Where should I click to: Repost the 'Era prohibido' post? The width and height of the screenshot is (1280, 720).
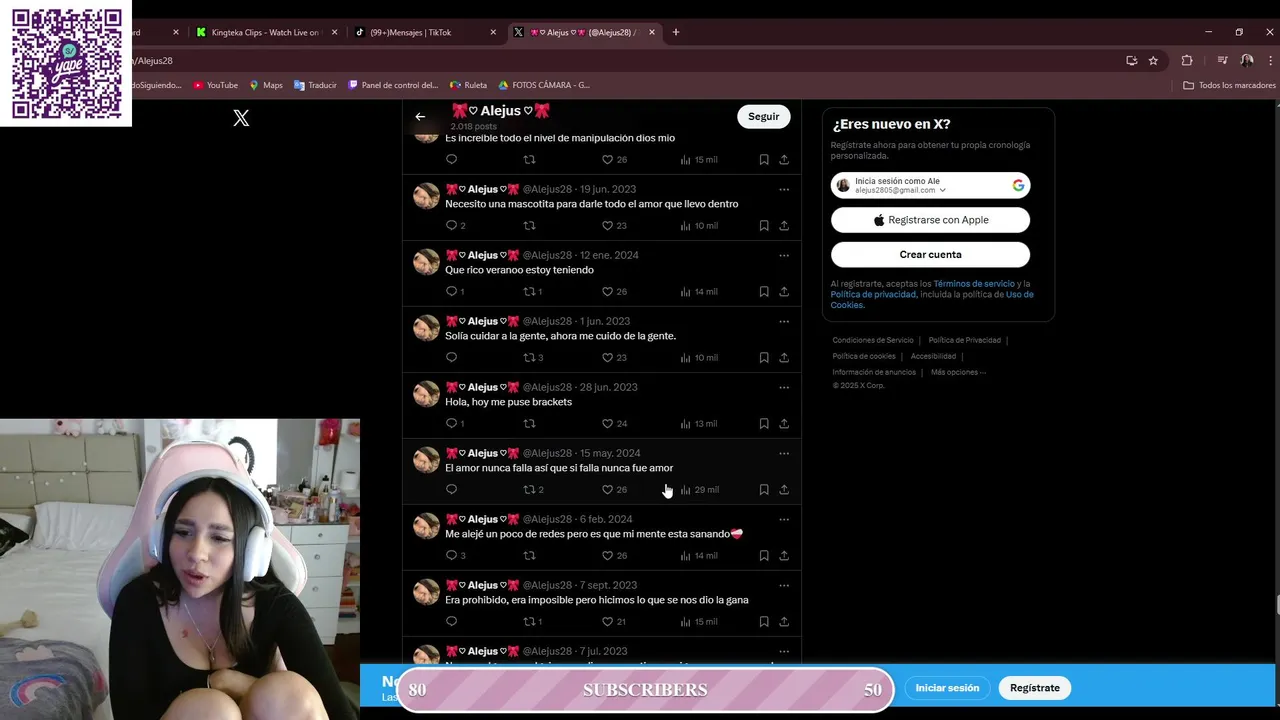pyautogui.click(x=529, y=622)
